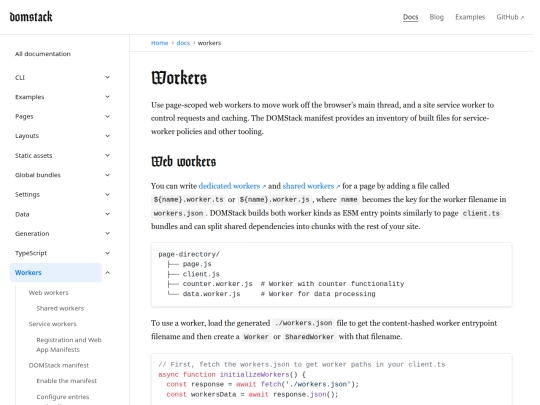Expand the TypeScript section chevron
The width and height of the screenshot is (540, 405).
click(x=107, y=253)
